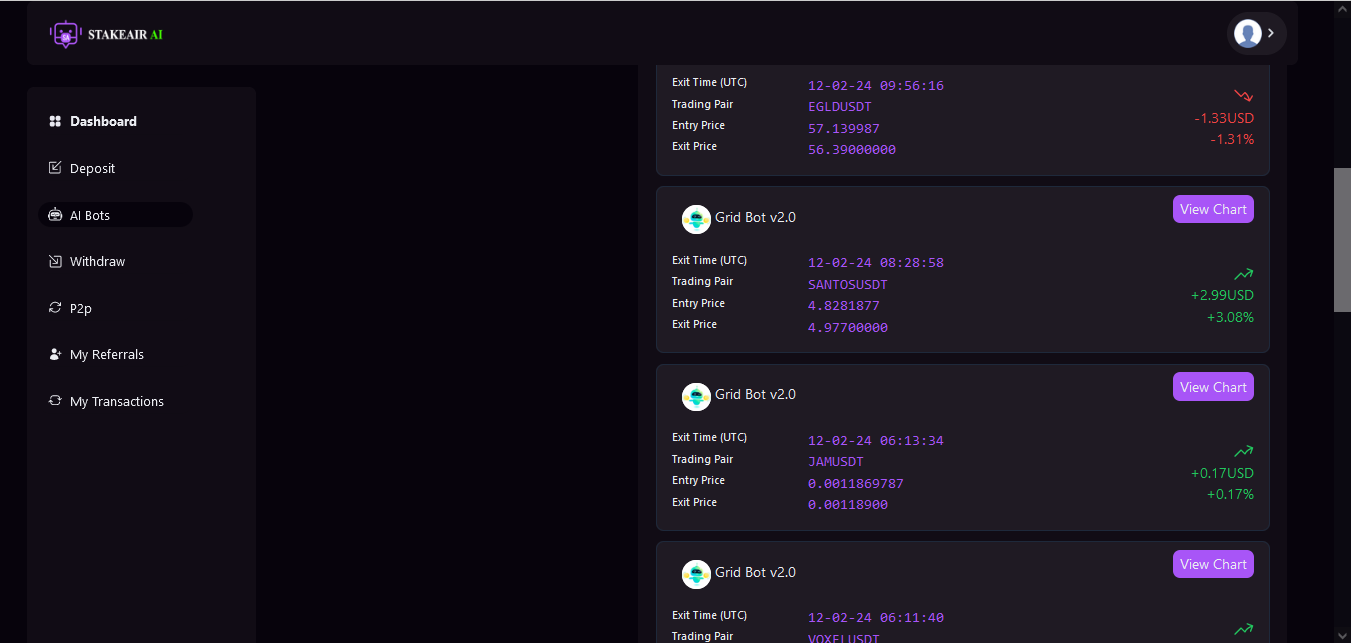
Task: Go to My Referrals page
Action: pos(106,354)
